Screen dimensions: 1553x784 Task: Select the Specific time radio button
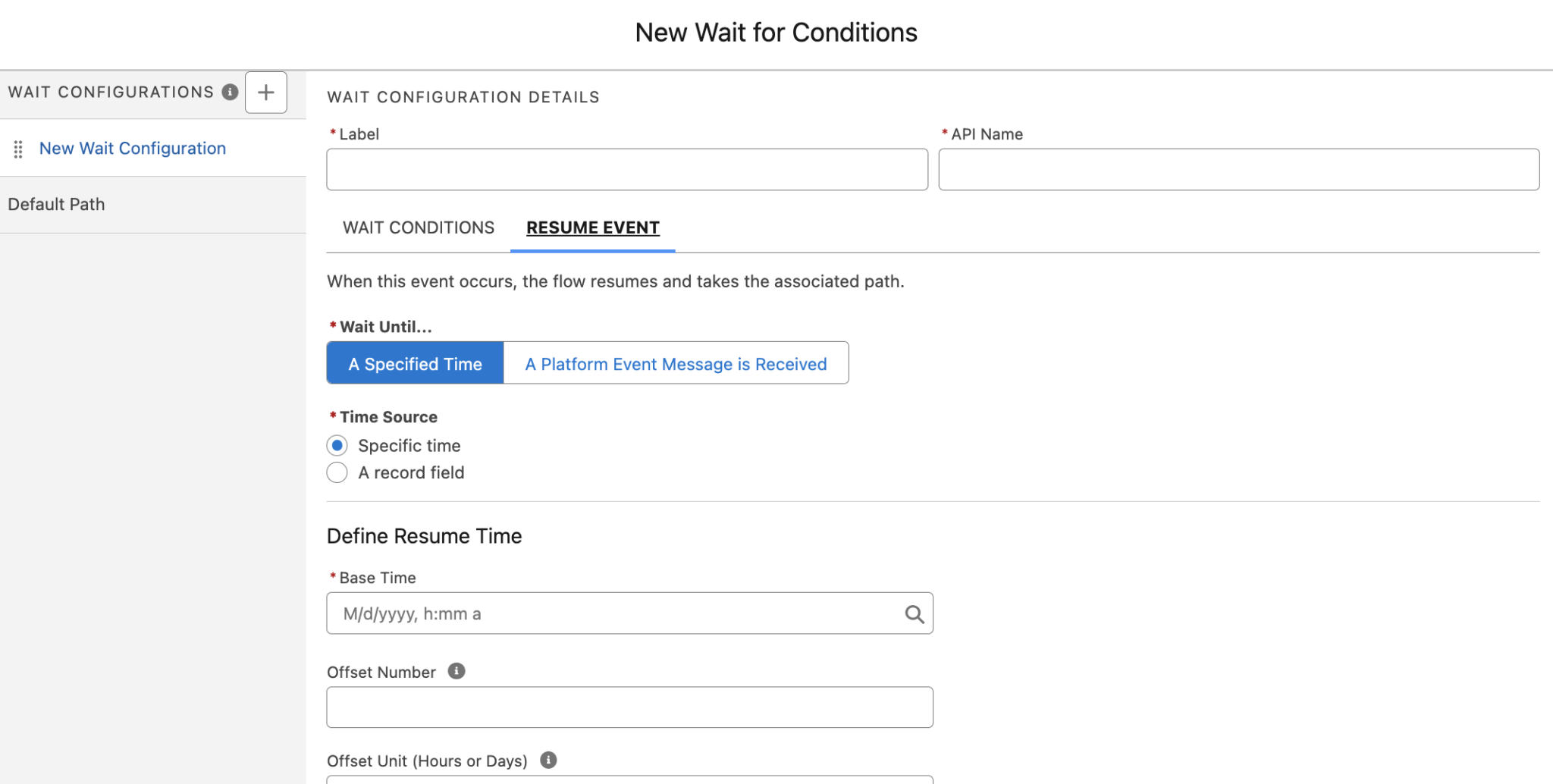tap(337, 445)
